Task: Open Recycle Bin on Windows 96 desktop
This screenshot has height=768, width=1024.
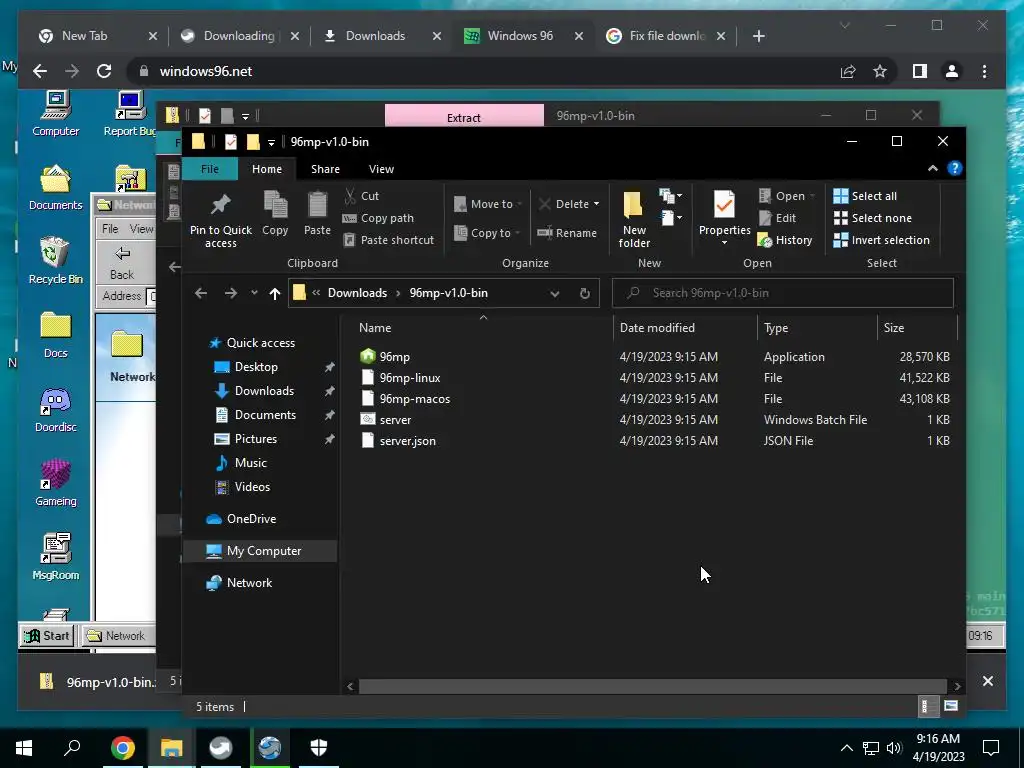Action: point(56,261)
